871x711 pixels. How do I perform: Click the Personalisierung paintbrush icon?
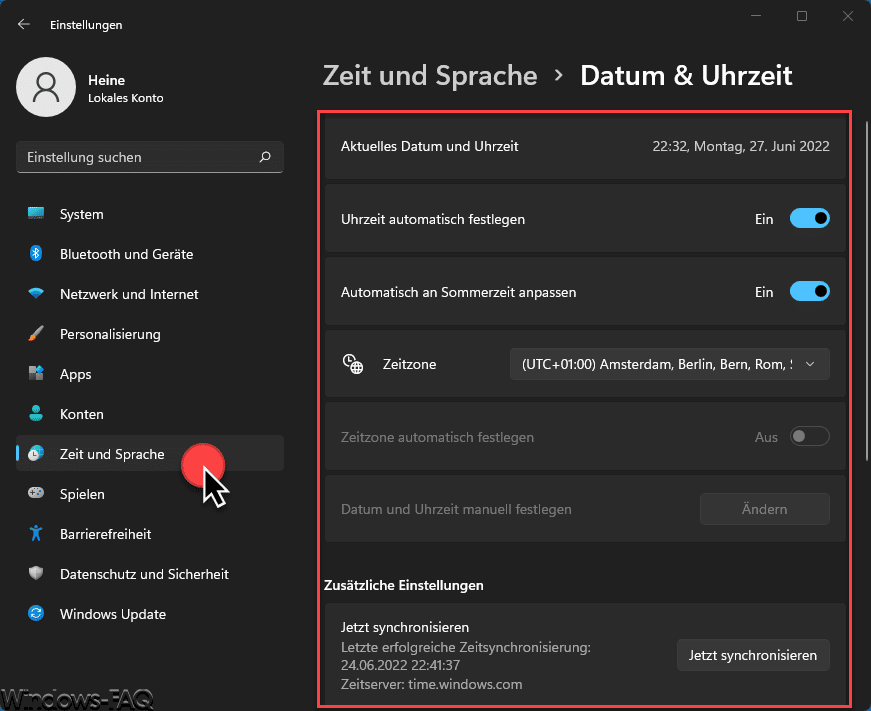36,334
